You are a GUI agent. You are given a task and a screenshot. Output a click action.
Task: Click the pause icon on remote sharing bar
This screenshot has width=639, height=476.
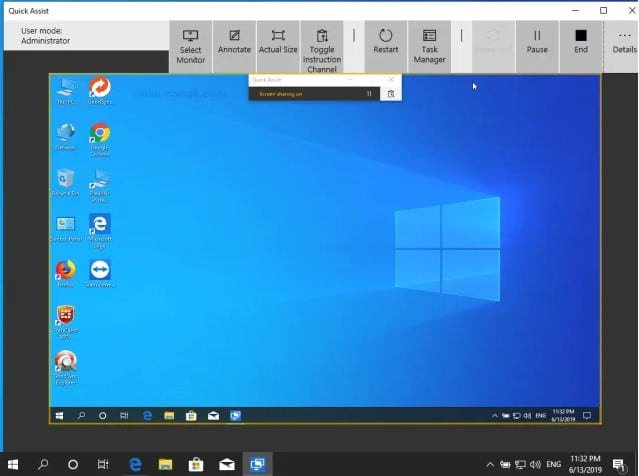tap(369, 94)
